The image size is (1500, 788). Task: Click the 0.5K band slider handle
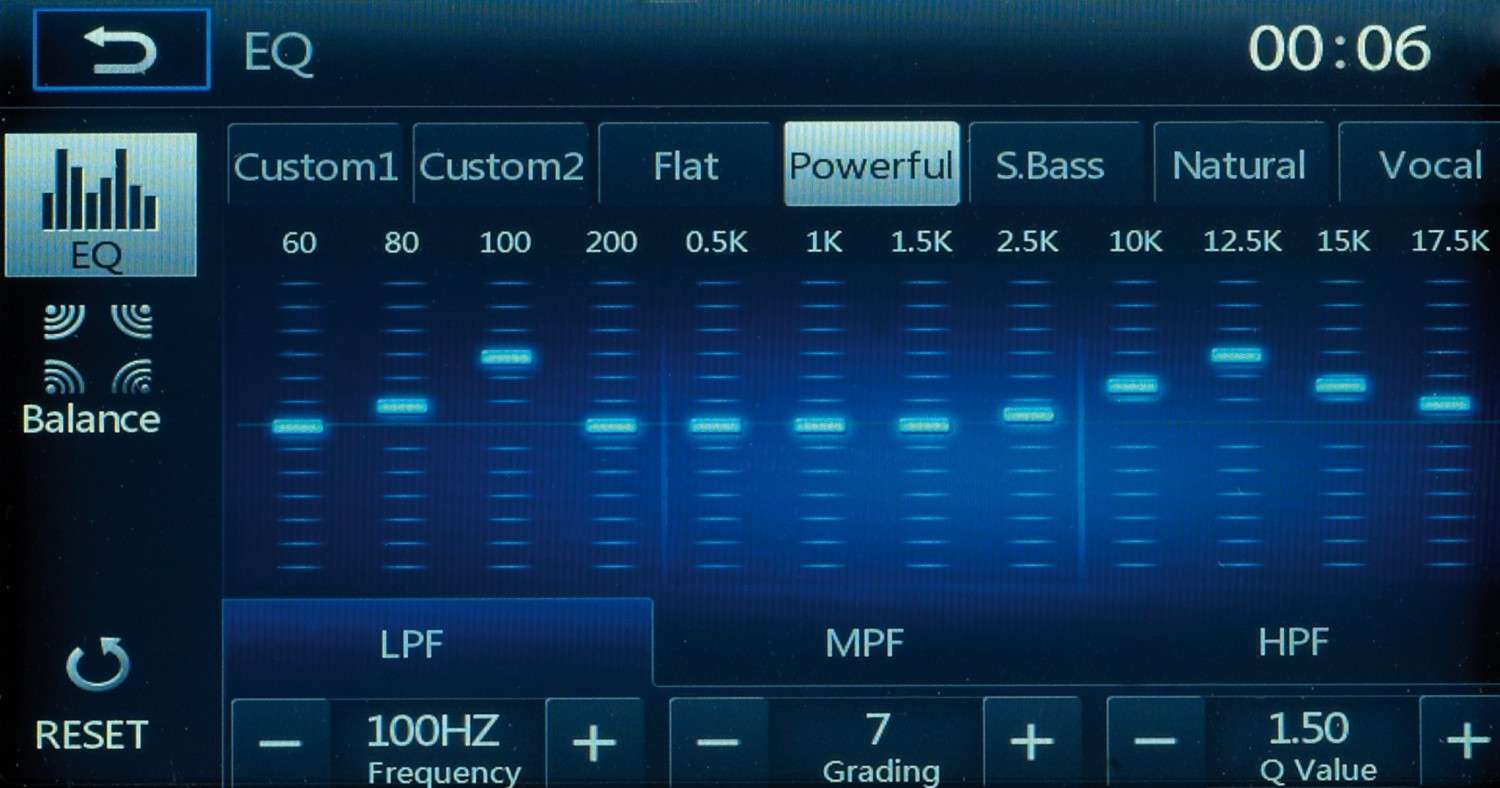(x=715, y=426)
